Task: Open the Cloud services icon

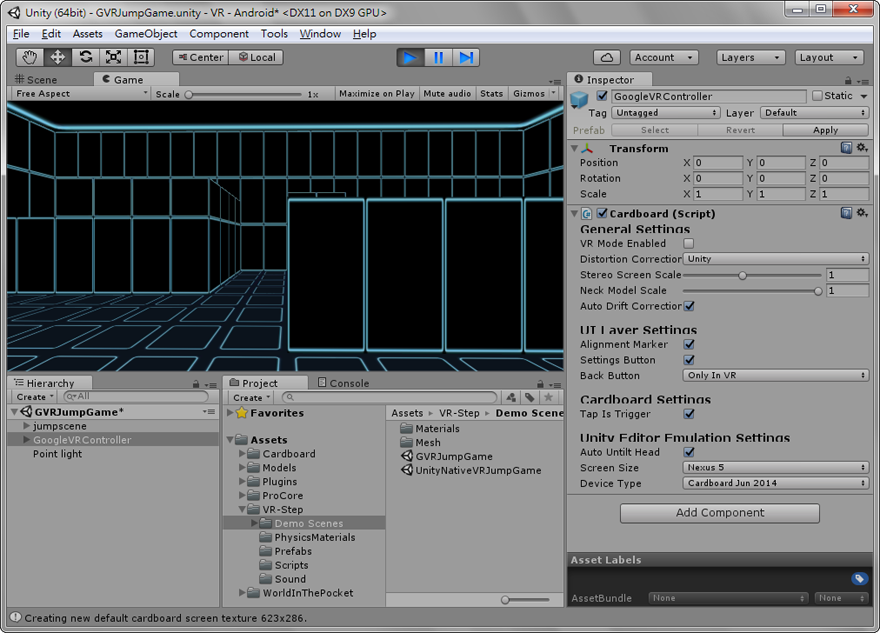Action: (x=607, y=57)
